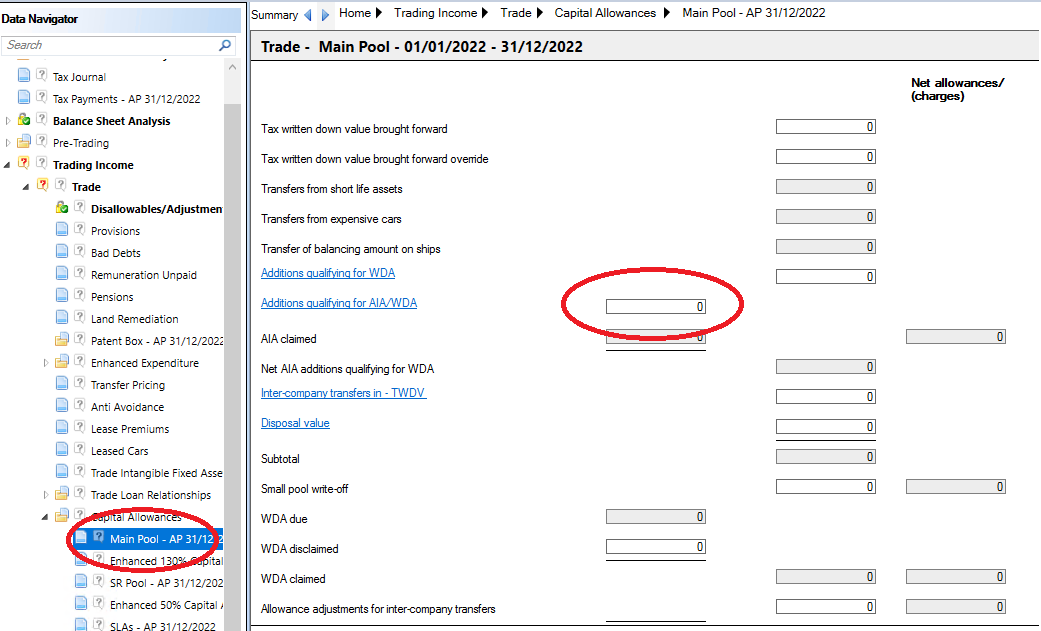The height and width of the screenshot is (631, 1041).
Task: Click the warning question icon beside Trading Income
Action: [24, 163]
